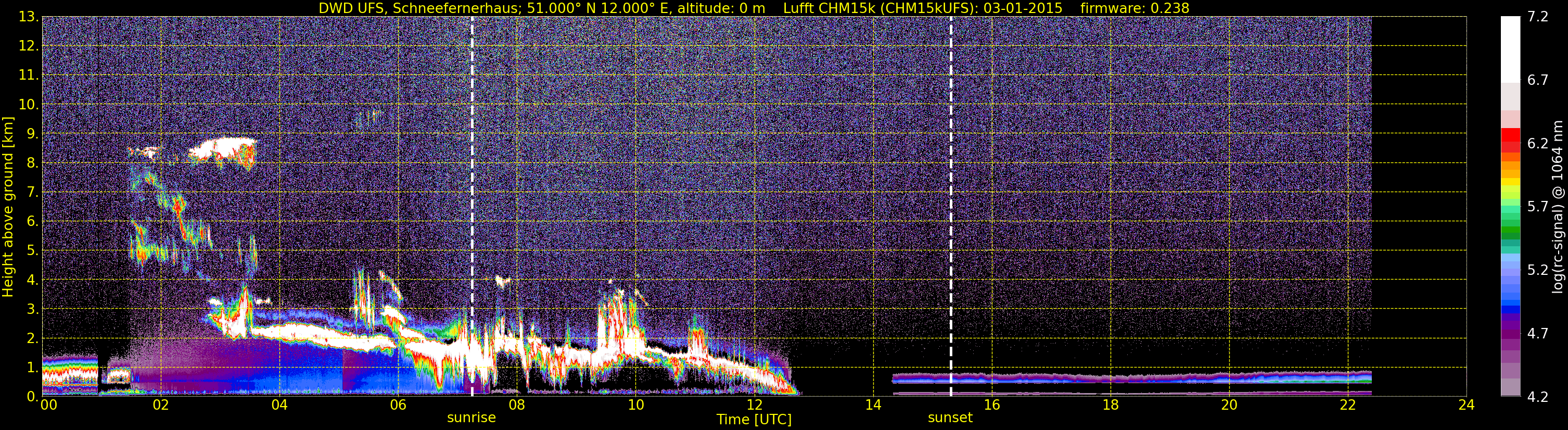Click the '00' tick label on time axis
The height and width of the screenshot is (430, 1568).
(49, 405)
